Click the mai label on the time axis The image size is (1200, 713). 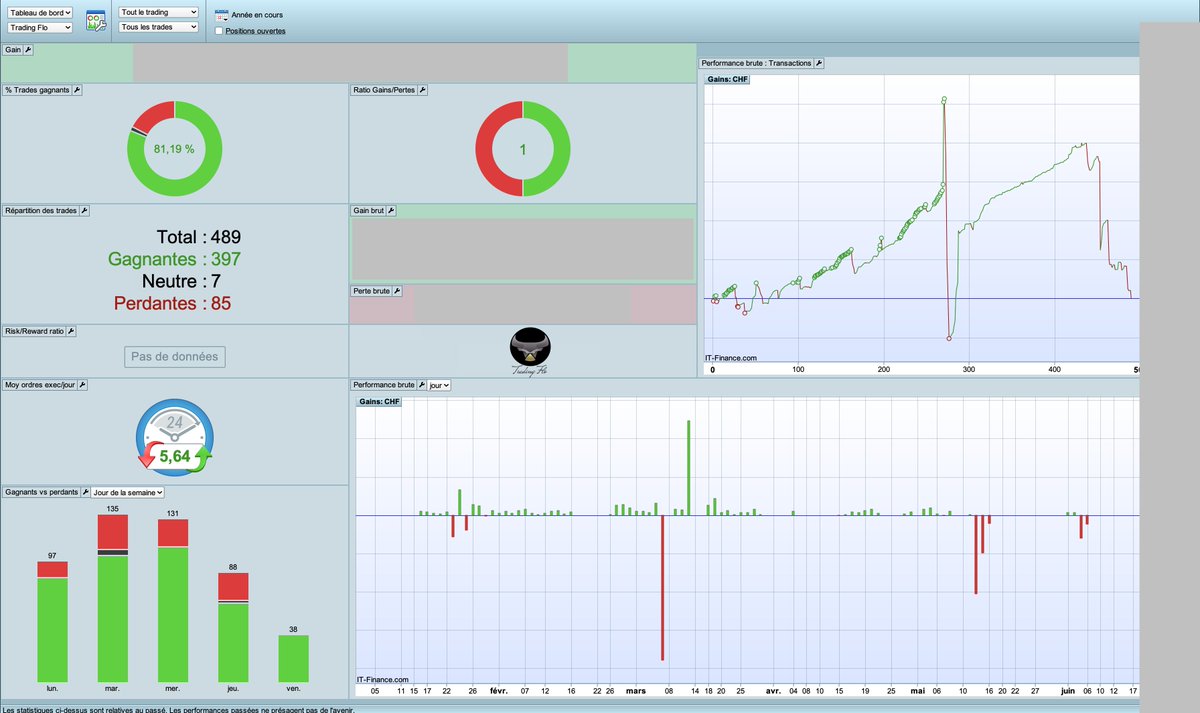coord(918,690)
